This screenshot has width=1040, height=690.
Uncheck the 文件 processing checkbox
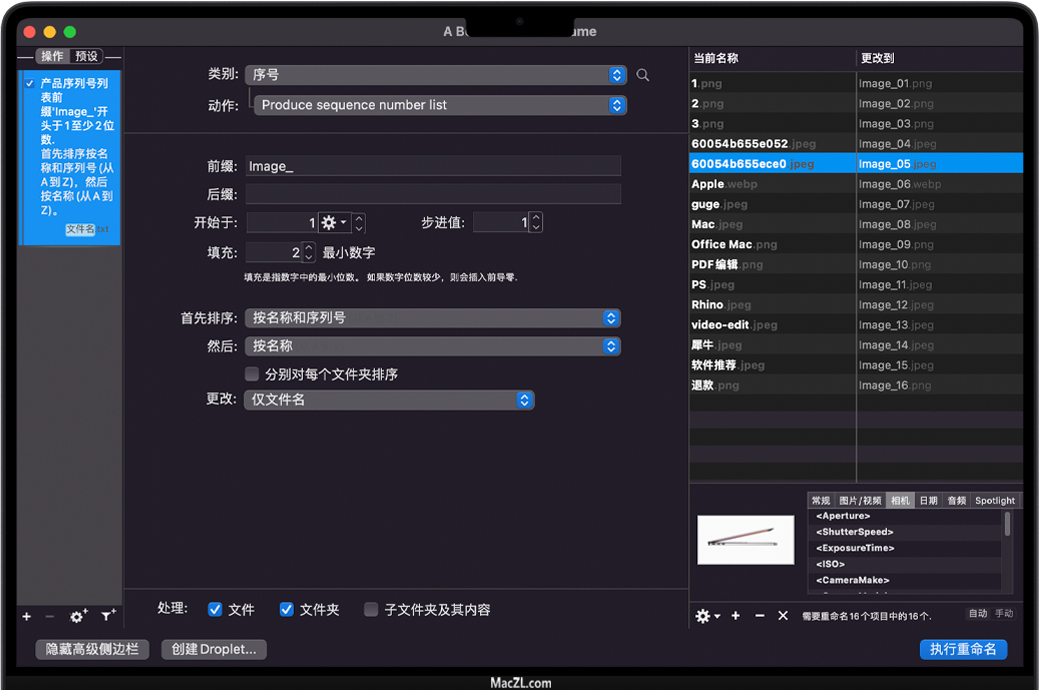click(x=215, y=609)
